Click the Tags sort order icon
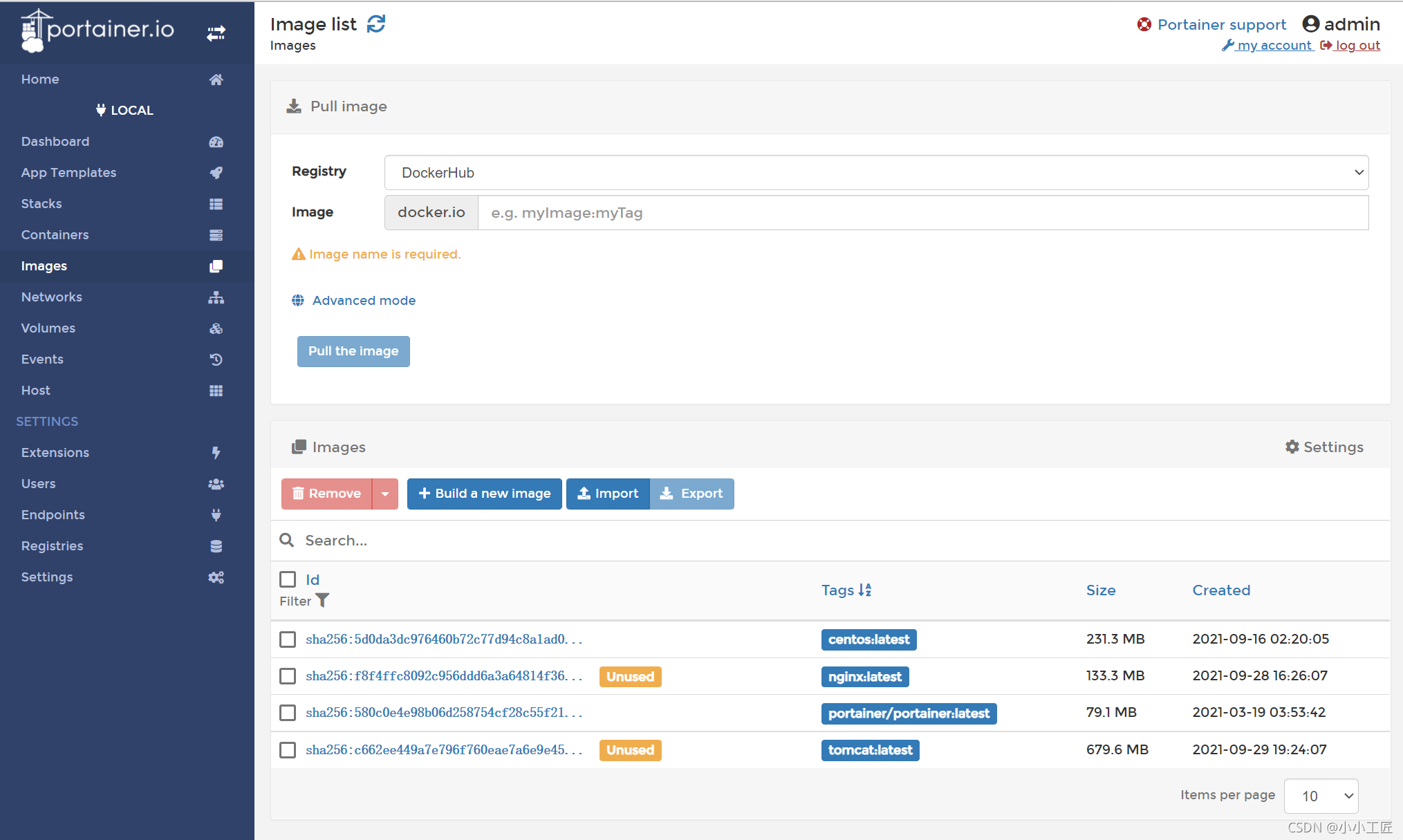The width and height of the screenshot is (1403, 840). click(x=865, y=590)
